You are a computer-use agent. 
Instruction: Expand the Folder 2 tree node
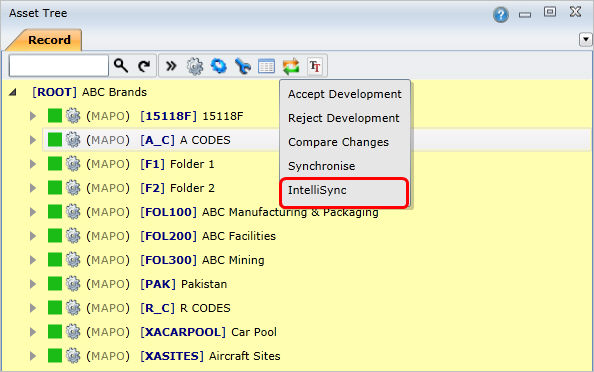[x=33, y=188]
